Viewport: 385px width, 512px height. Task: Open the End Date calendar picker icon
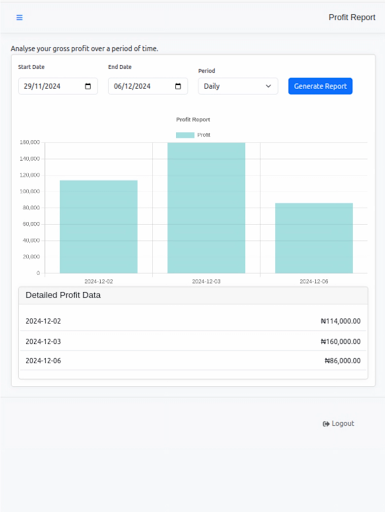pyautogui.click(x=178, y=86)
